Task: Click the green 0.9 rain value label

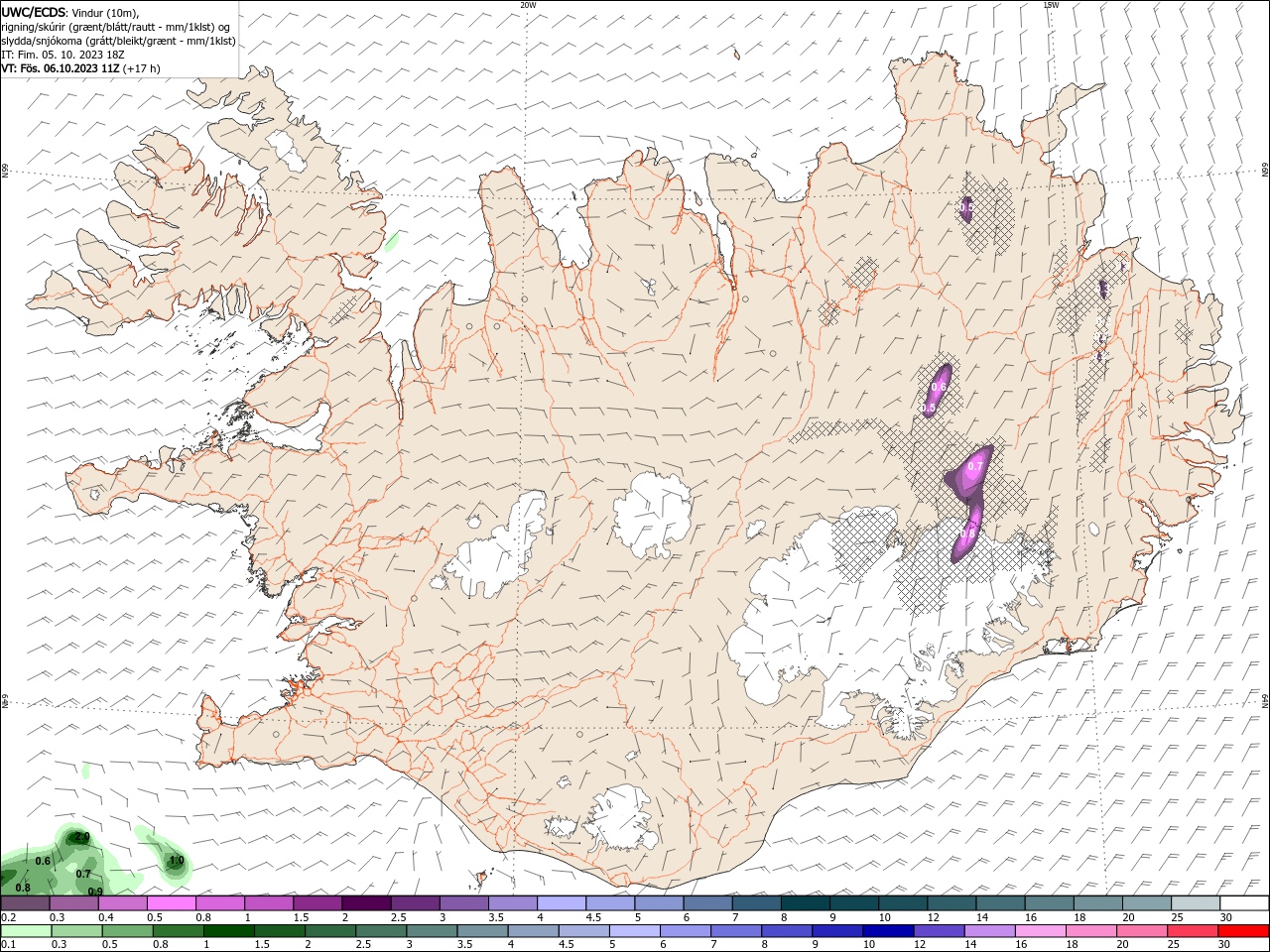Action: click(95, 892)
